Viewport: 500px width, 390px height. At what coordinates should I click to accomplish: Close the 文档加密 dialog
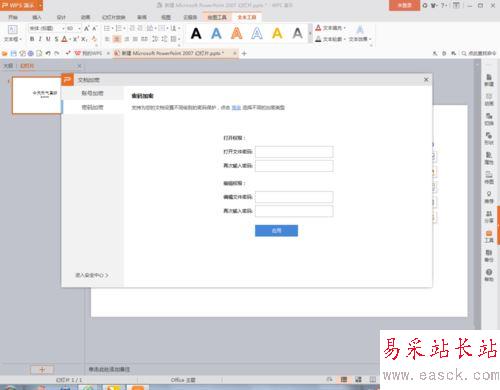point(426,80)
